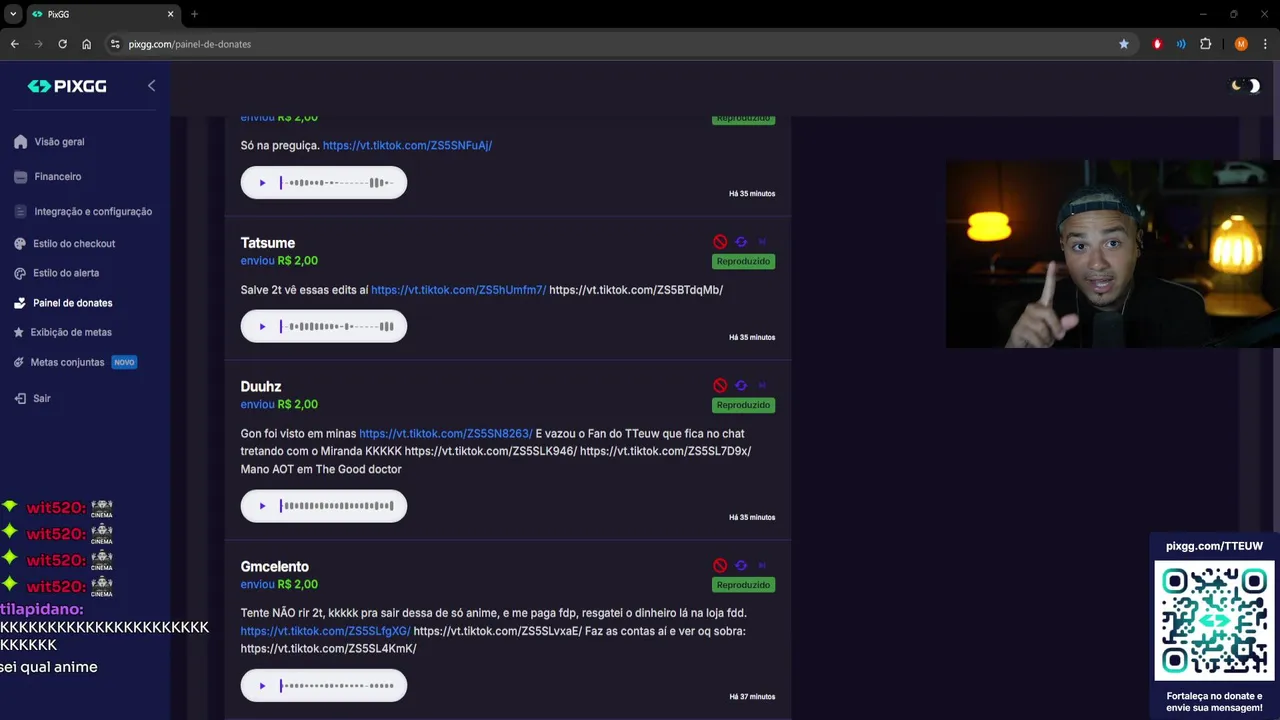Image resolution: width=1280 pixels, height=720 pixels.
Task: Bookmark this page with the star icon
Action: pos(1124,44)
